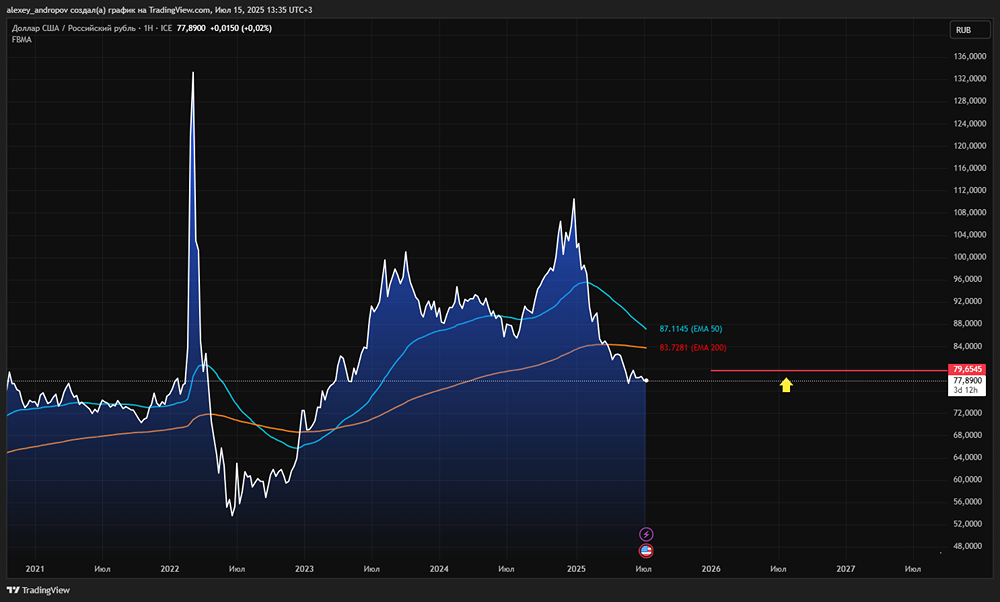Click the 108,0000 price axis label
Screen dimensions: 1000x602
click(x=969, y=212)
